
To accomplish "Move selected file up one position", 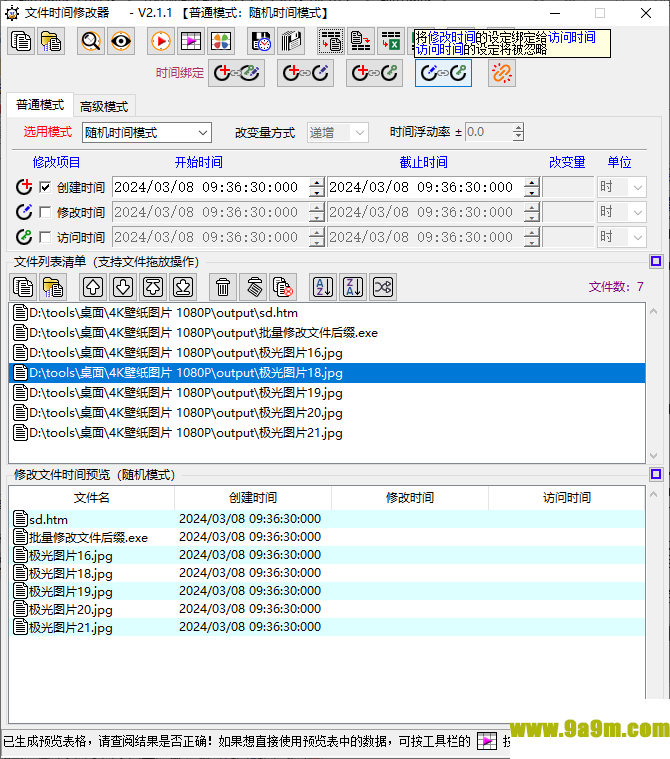I will (x=93, y=287).
